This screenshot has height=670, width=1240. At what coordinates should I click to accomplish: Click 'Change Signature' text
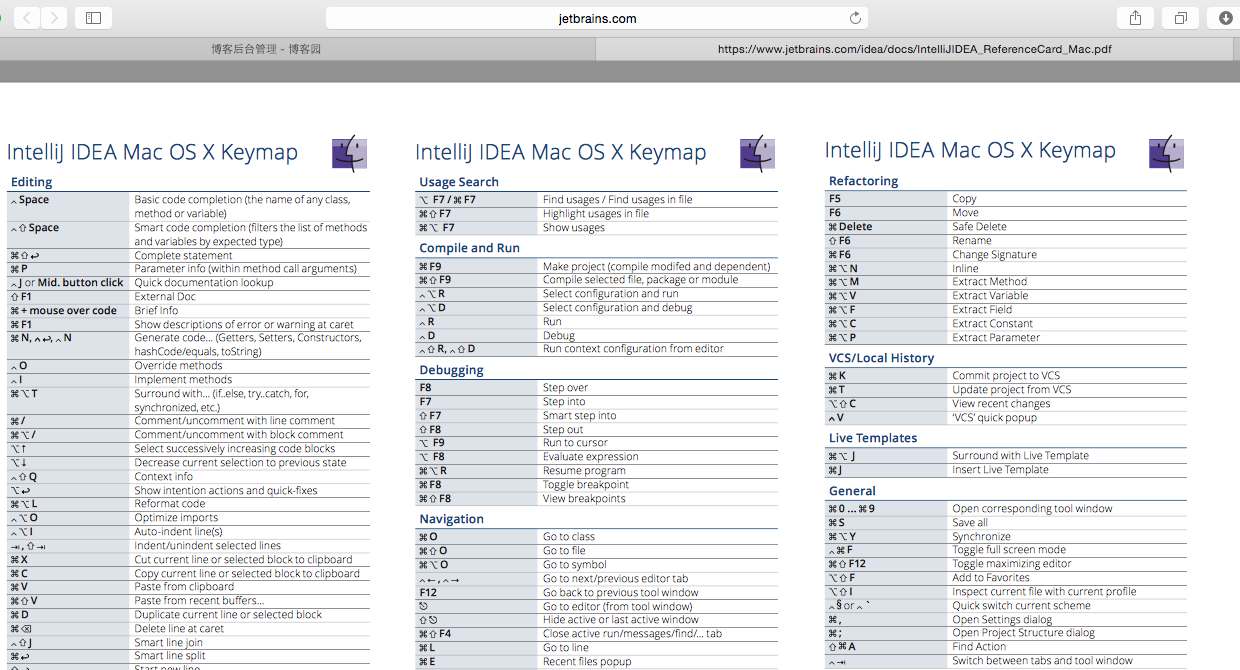click(x=994, y=255)
